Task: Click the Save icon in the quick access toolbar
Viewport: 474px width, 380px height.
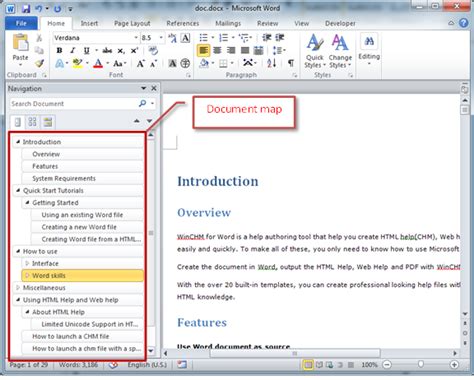Action: click(x=26, y=9)
